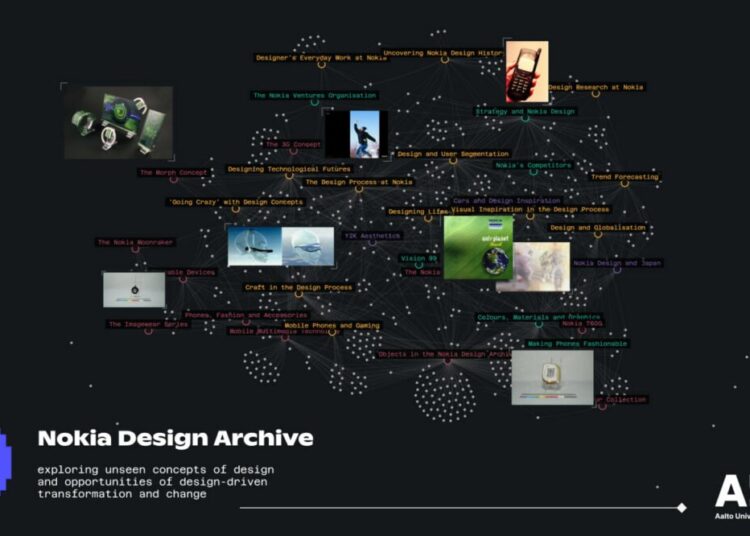Open 'Design and Globalisation' topic label

[x=598, y=228]
